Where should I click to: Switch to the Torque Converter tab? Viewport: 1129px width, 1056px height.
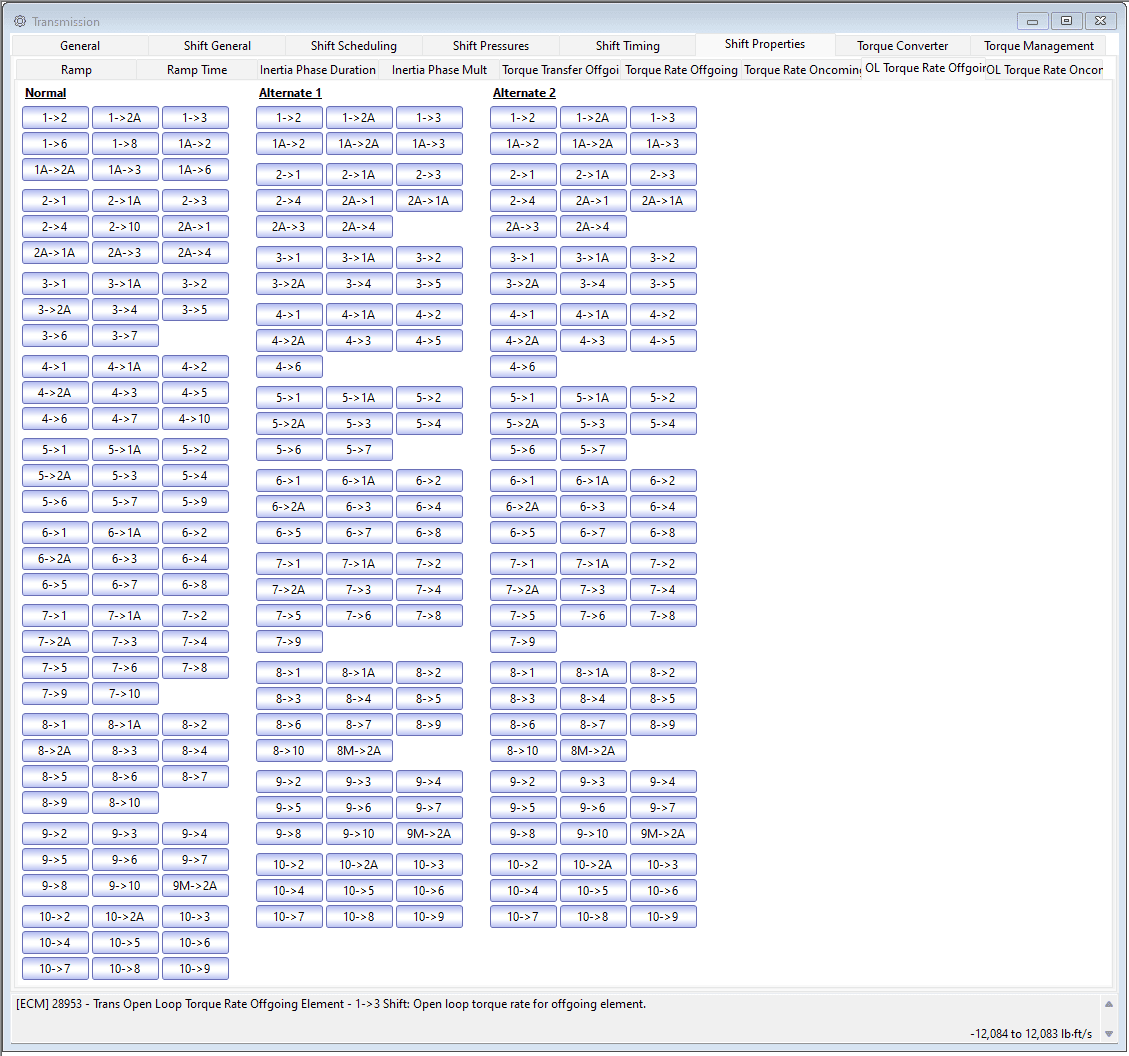902,45
